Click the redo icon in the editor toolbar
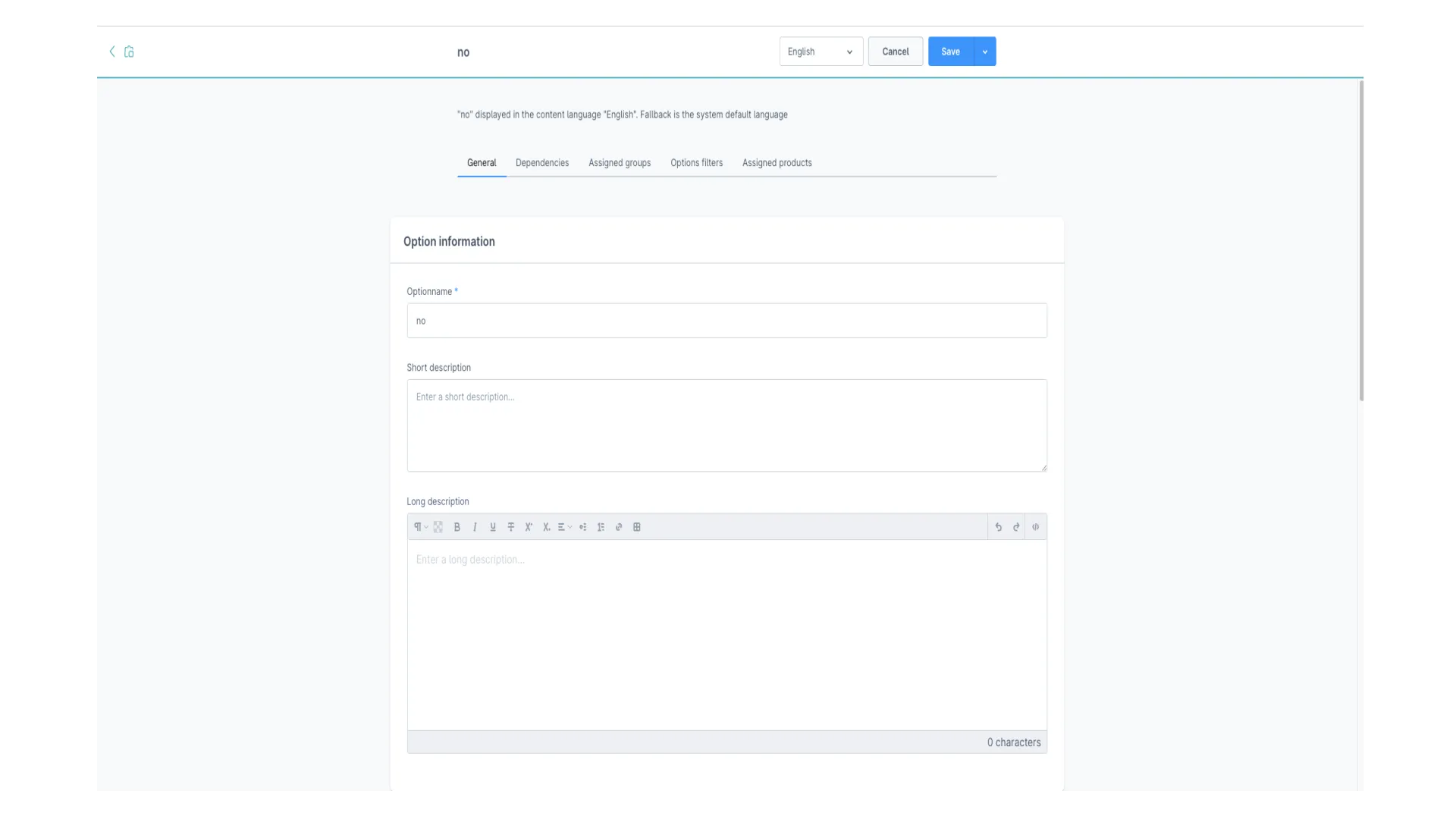Viewport: 1456px width, 819px height. point(1016,527)
